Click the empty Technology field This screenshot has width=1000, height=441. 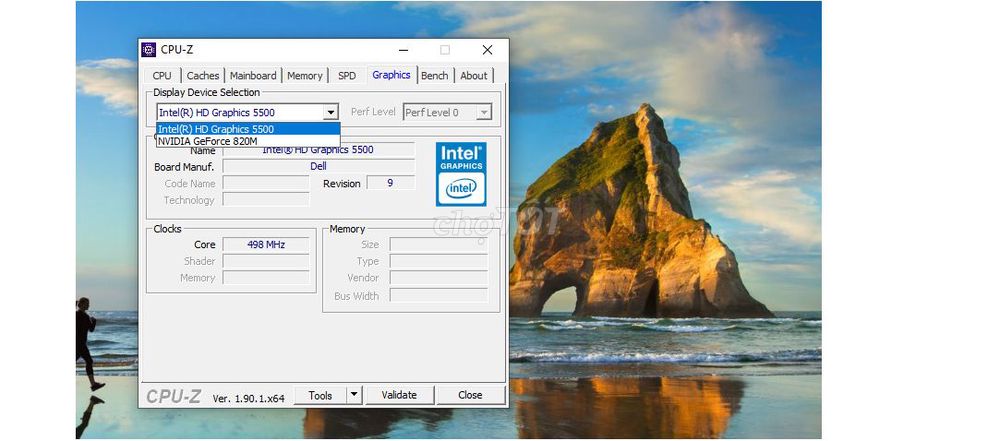point(266,200)
